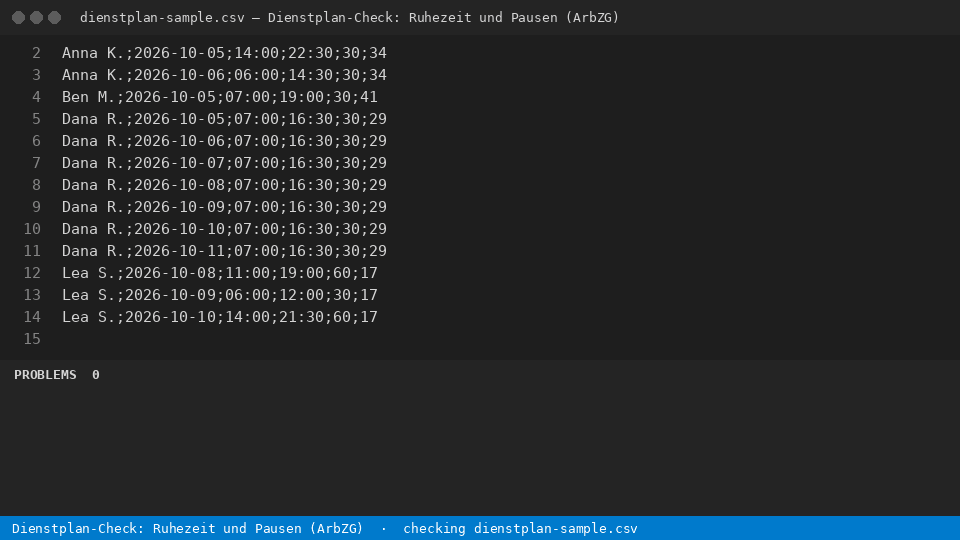The image size is (960, 540).
Task: Click the Dana R. 2026-10-07 line
Action: point(224,163)
